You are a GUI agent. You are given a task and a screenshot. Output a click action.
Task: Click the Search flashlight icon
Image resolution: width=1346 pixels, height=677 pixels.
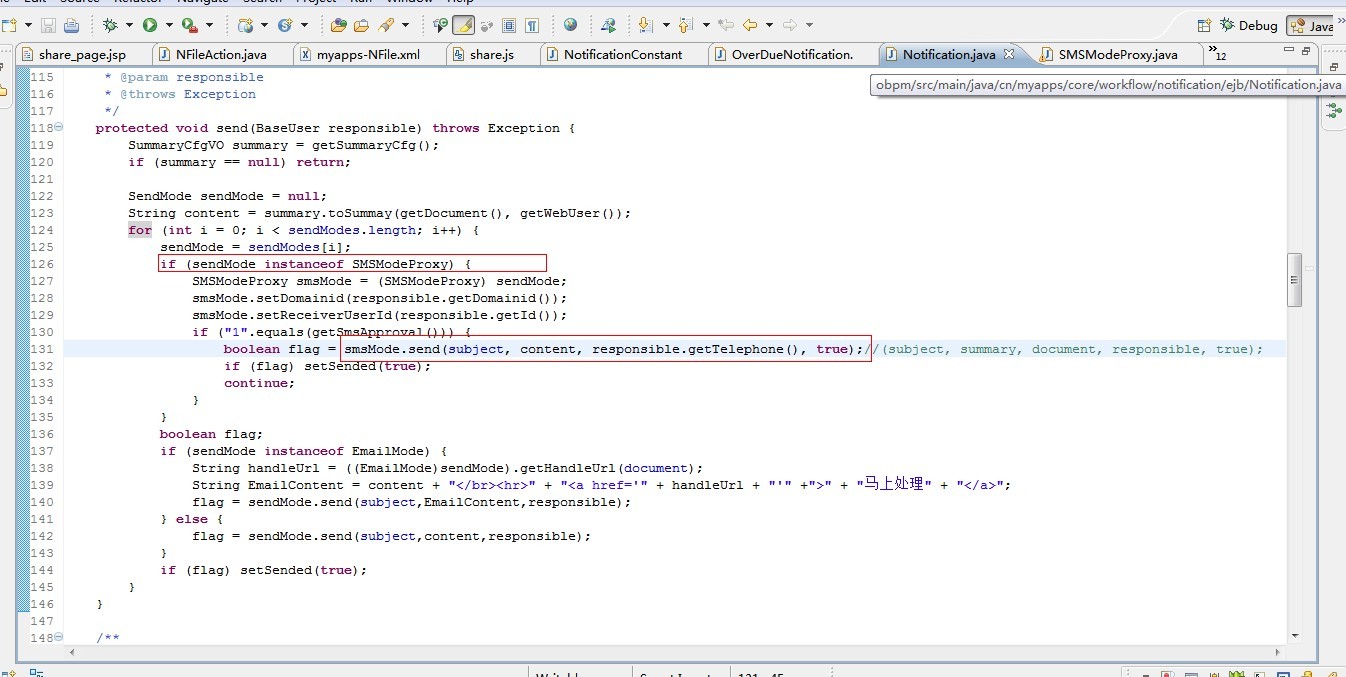[x=385, y=25]
